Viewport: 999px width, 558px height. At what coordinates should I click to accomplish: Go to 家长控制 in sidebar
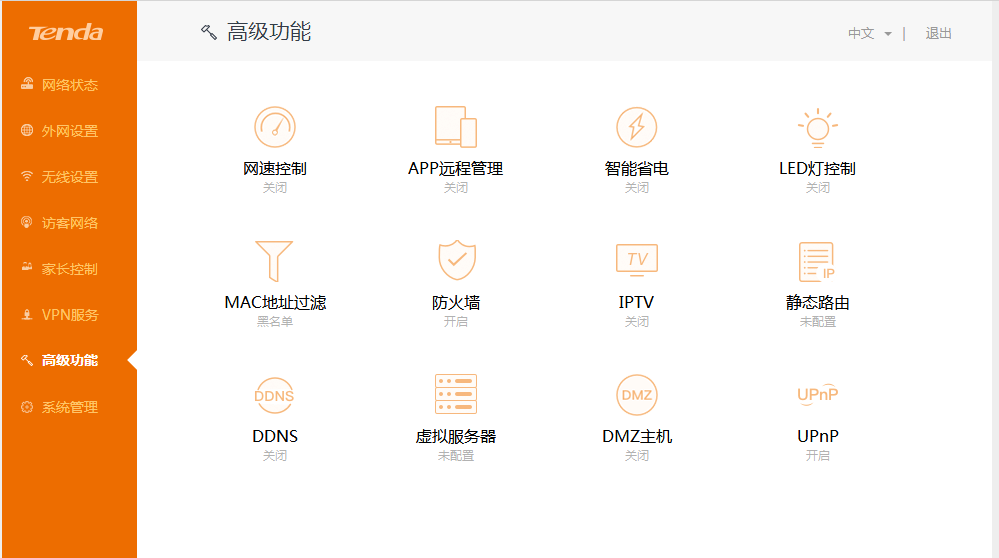click(69, 268)
